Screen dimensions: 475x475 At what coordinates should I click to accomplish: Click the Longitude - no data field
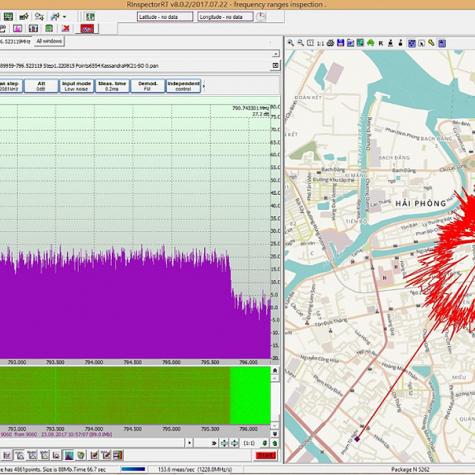tap(225, 17)
